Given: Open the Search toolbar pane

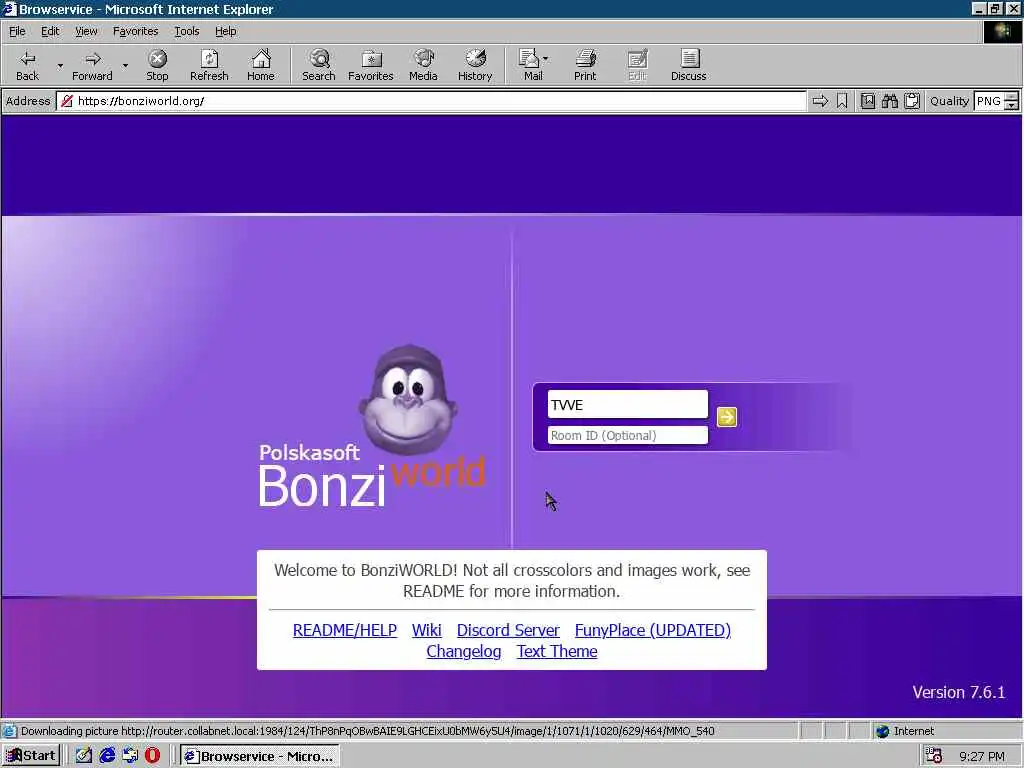Looking at the screenshot, I should click(x=319, y=65).
